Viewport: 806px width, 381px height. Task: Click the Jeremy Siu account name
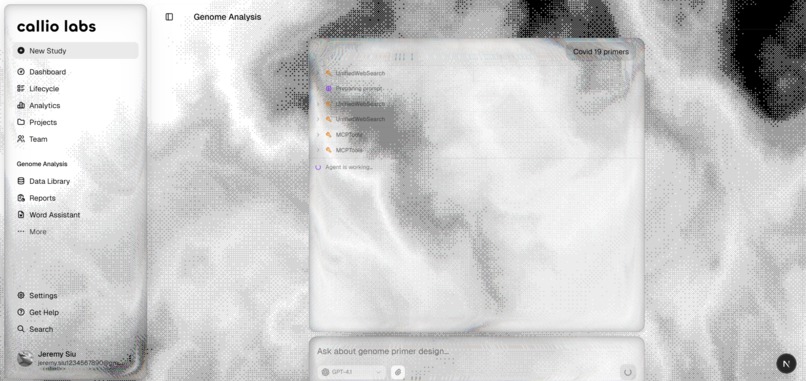coord(57,354)
